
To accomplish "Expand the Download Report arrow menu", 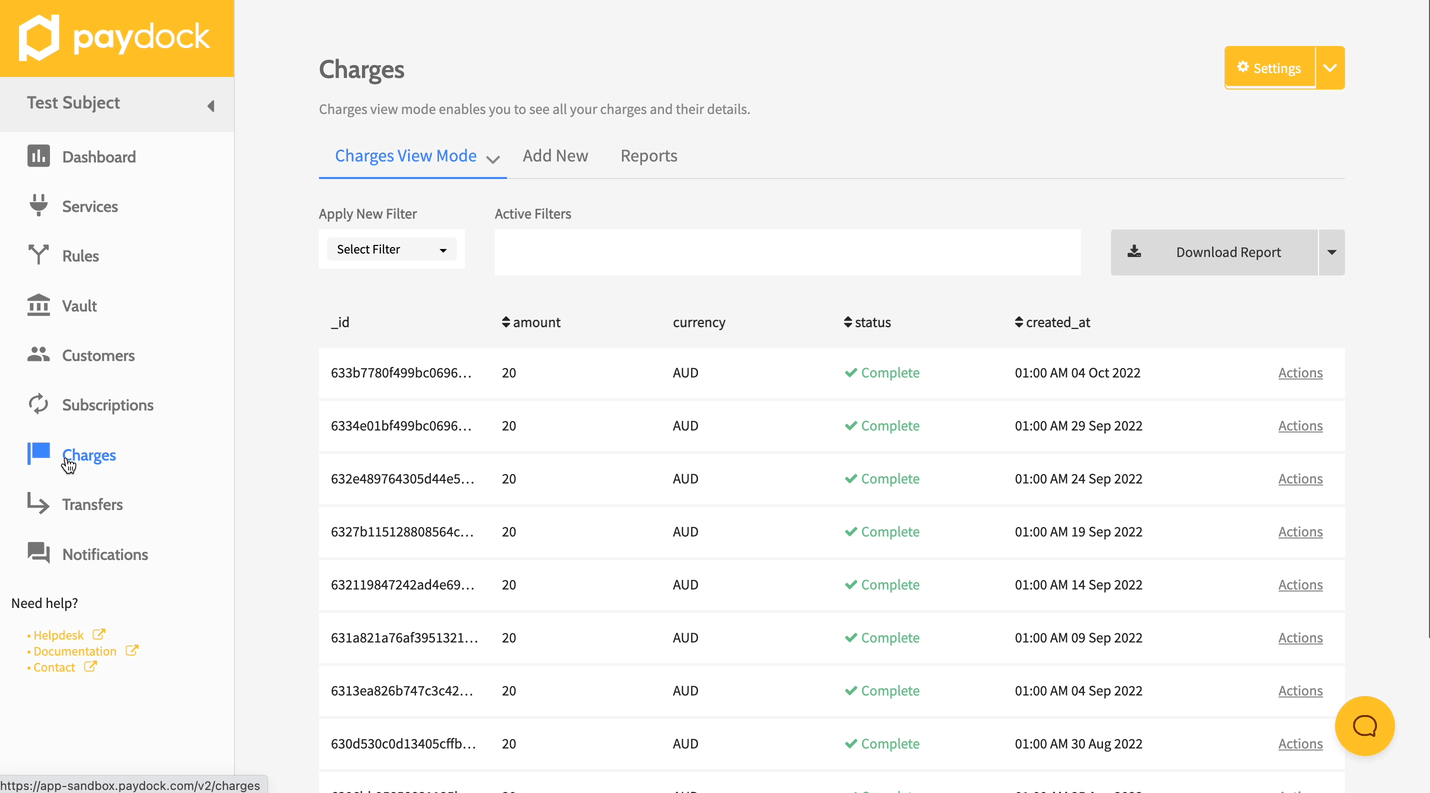I will [x=1331, y=252].
